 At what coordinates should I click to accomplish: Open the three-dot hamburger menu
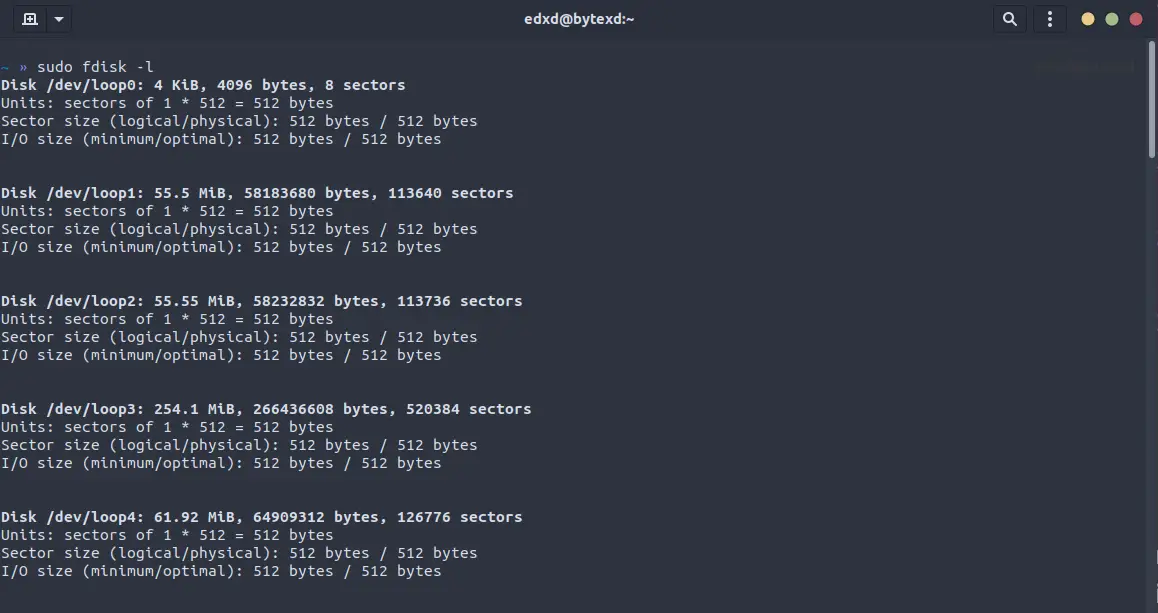click(x=1049, y=19)
